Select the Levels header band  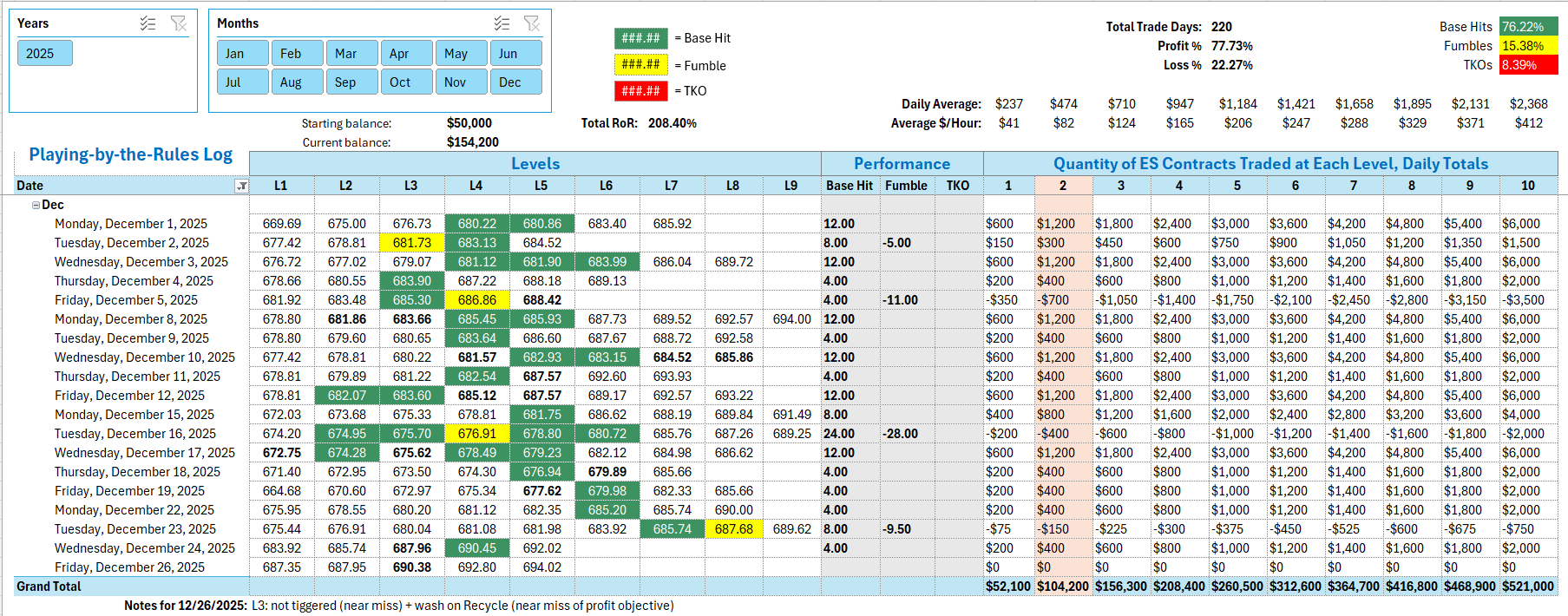[535, 164]
